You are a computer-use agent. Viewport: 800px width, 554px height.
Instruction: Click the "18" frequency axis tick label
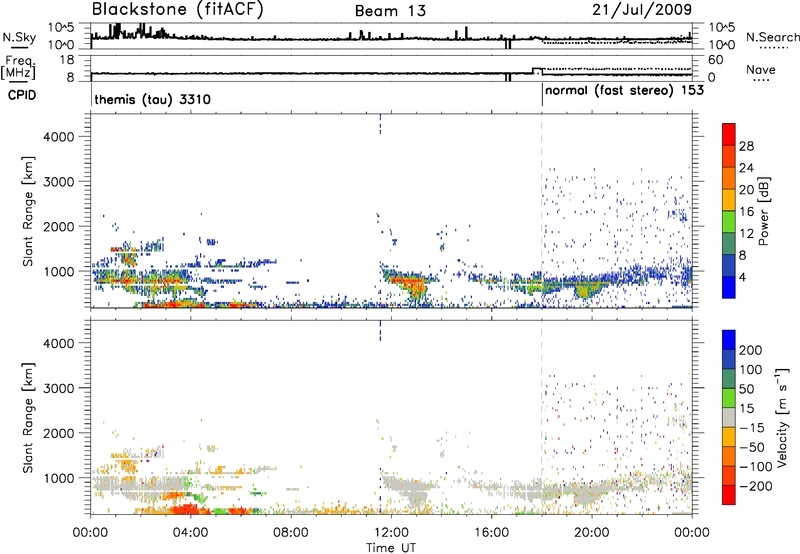tap(67, 60)
